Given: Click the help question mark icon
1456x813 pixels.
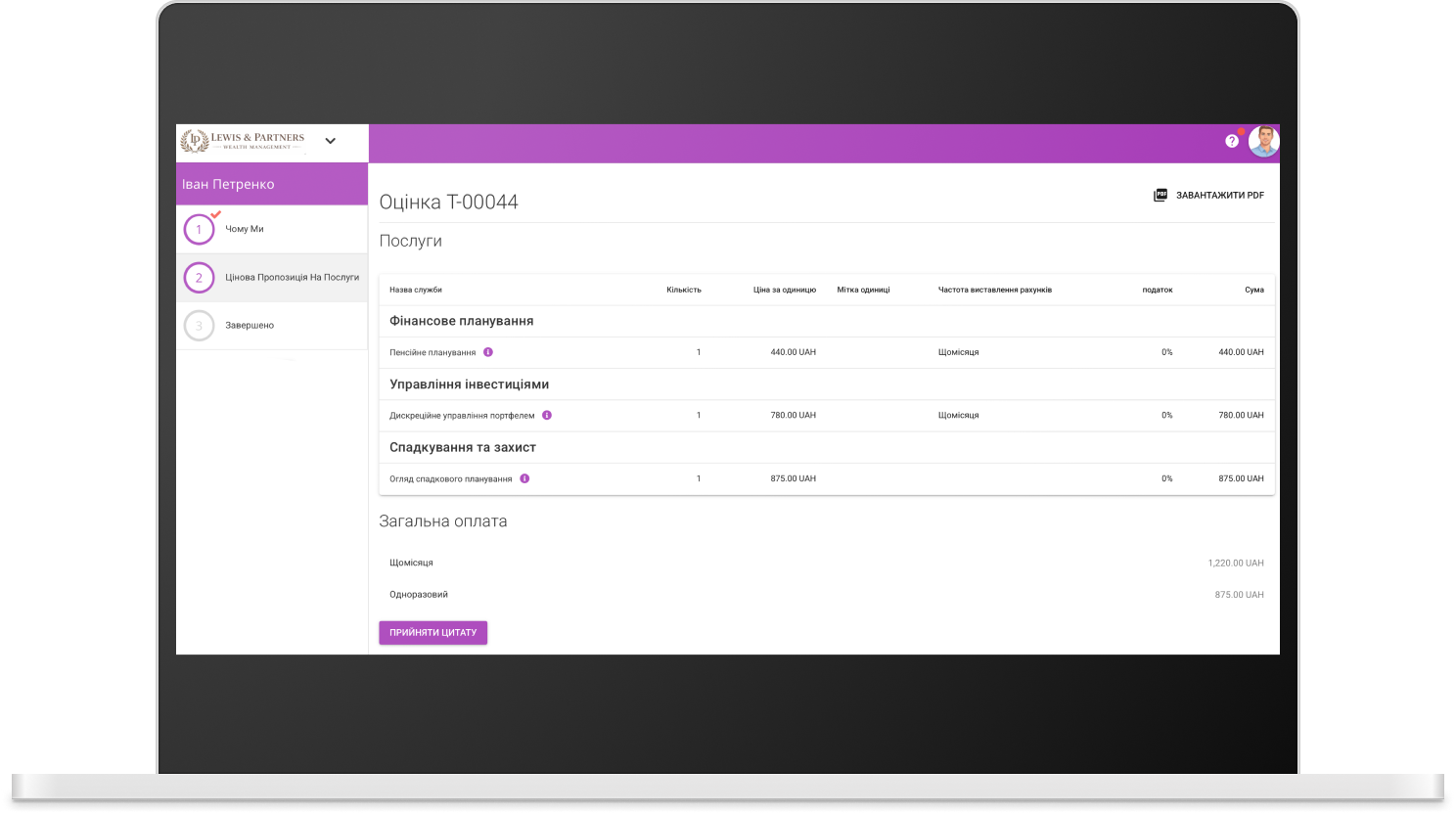Looking at the screenshot, I should 1231,141.
